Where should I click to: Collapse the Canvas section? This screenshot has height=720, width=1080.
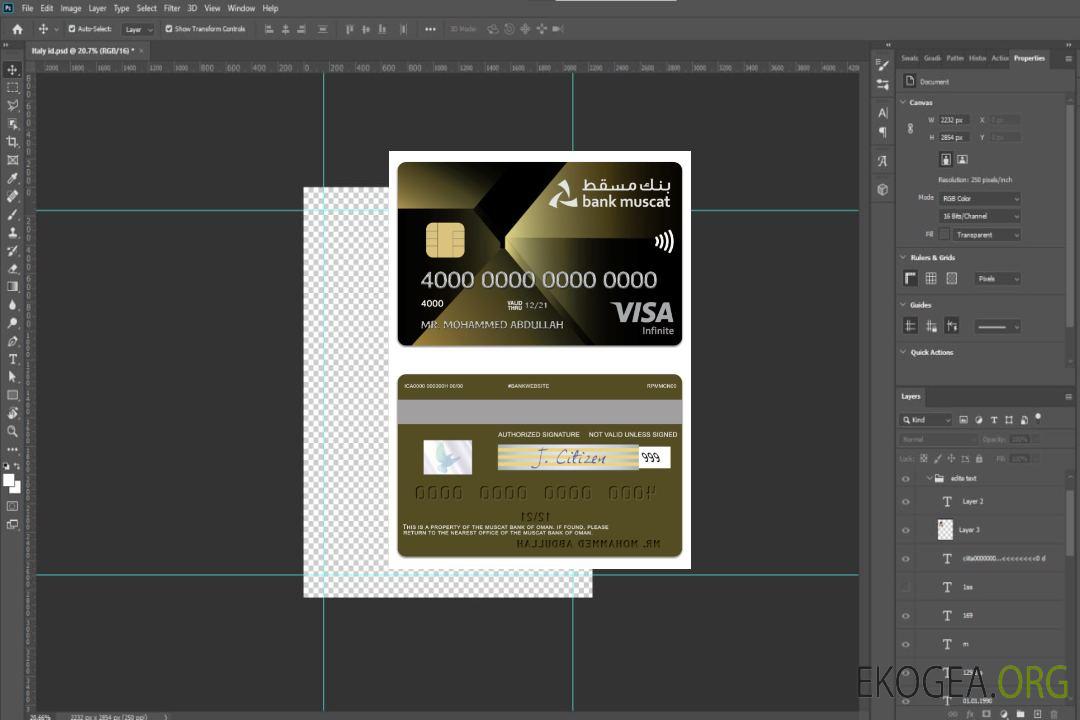click(904, 102)
